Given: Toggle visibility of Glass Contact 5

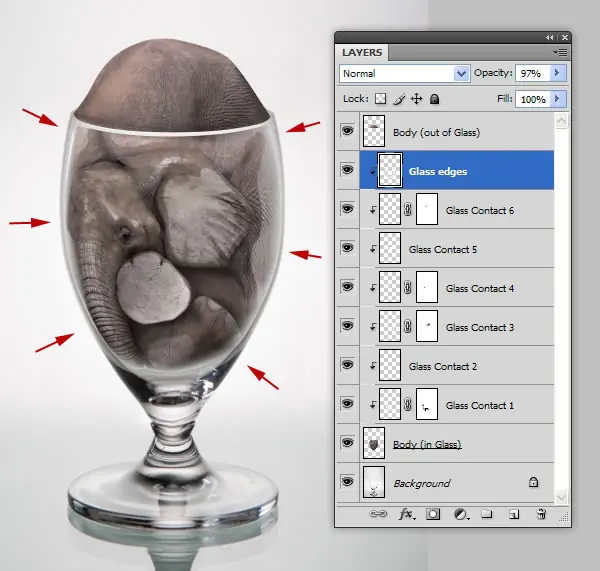Looking at the screenshot, I should click(x=347, y=248).
